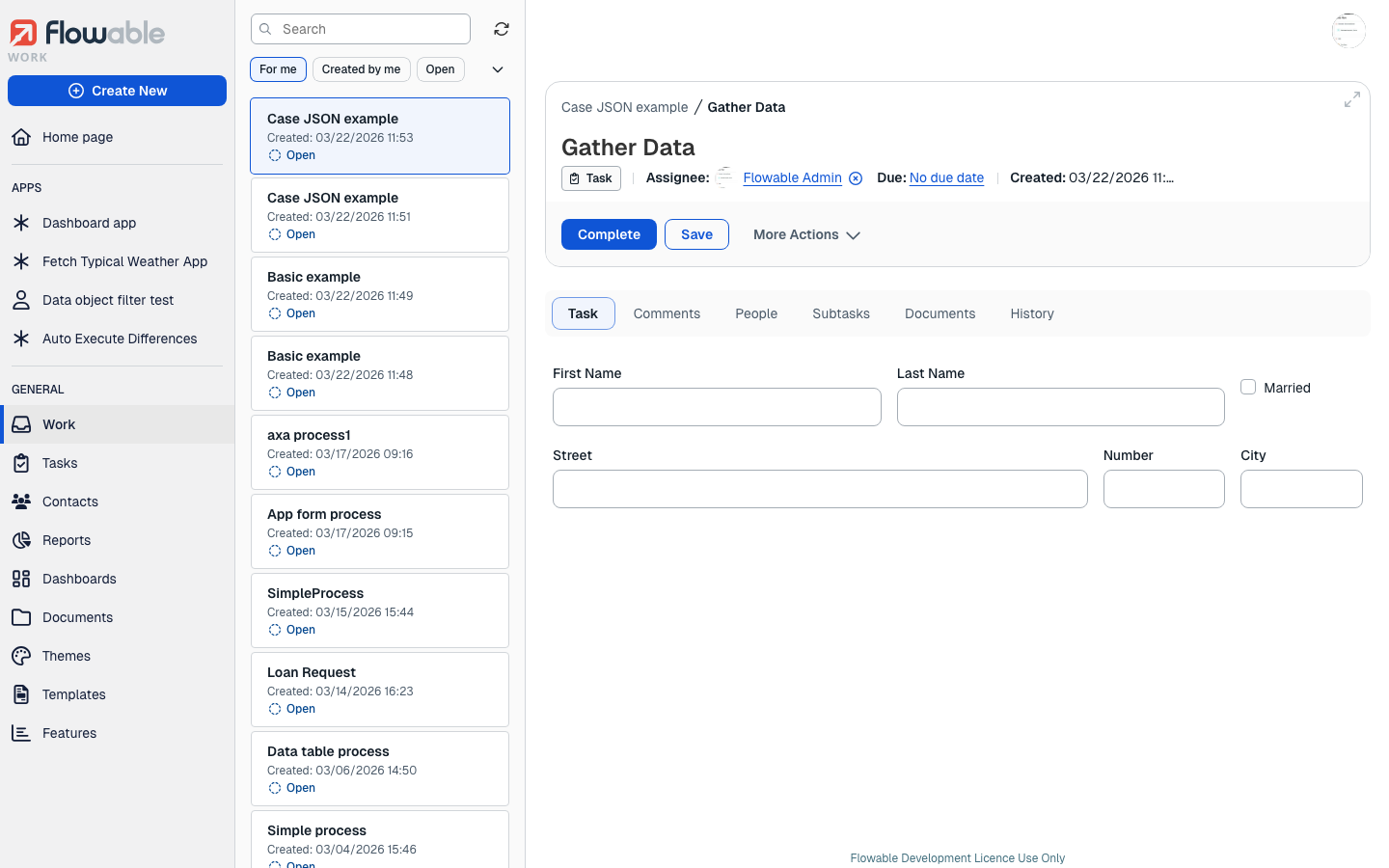Open the user avatar menu
Image resolution: width=1389 pixels, height=868 pixels.
pos(1348,30)
